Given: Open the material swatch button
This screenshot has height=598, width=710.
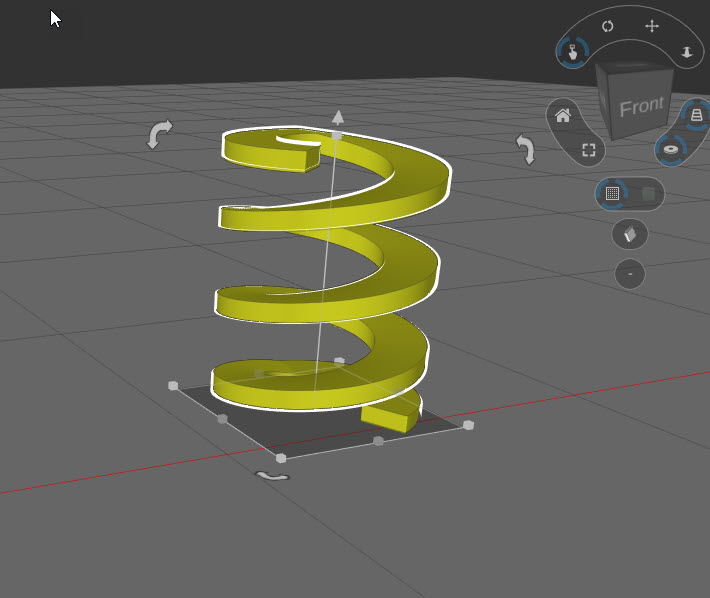Looking at the screenshot, I should point(630,234).
